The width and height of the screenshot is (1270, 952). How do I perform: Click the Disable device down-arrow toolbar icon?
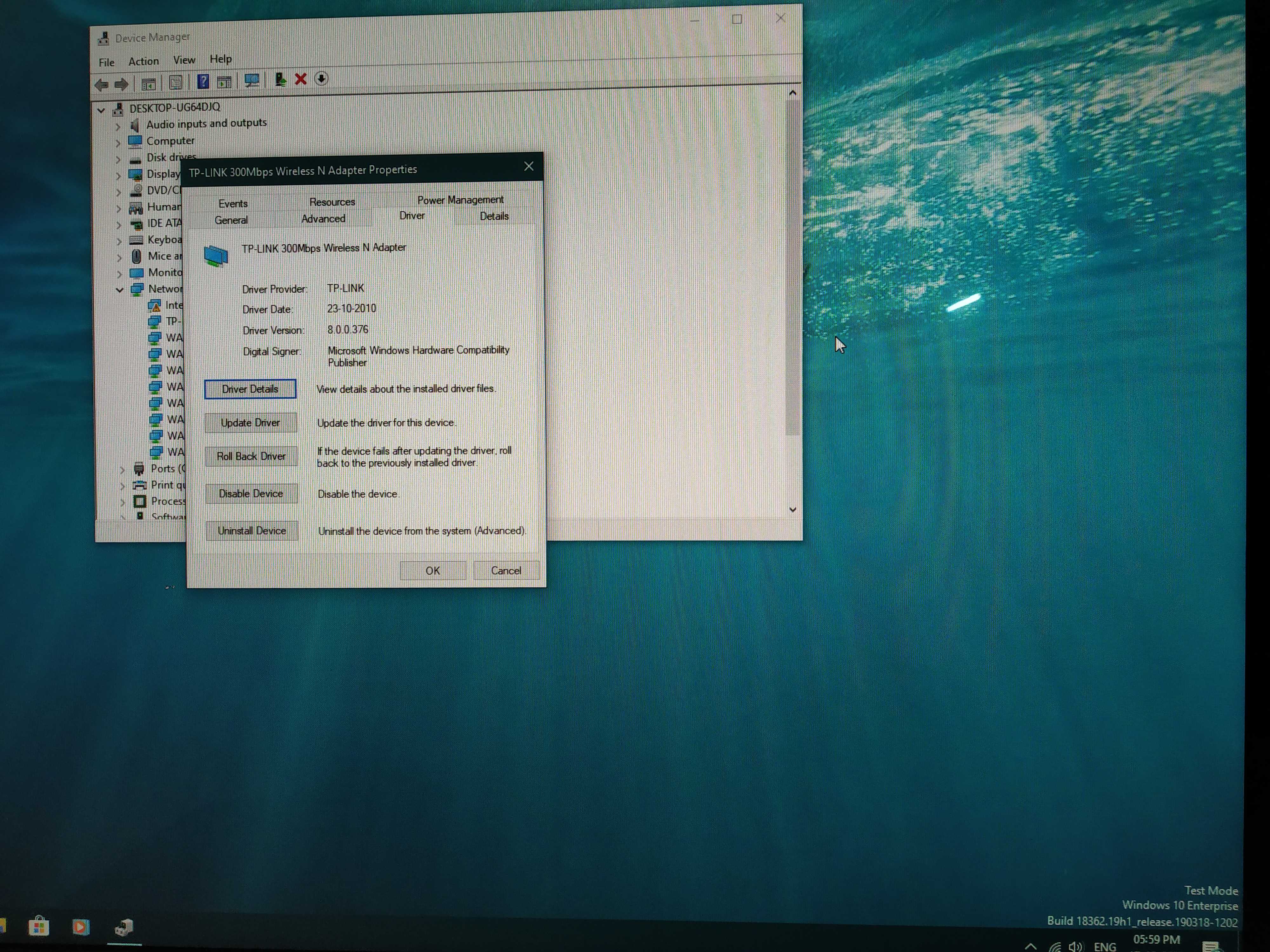pyautogui.click(x=322, y=79)
